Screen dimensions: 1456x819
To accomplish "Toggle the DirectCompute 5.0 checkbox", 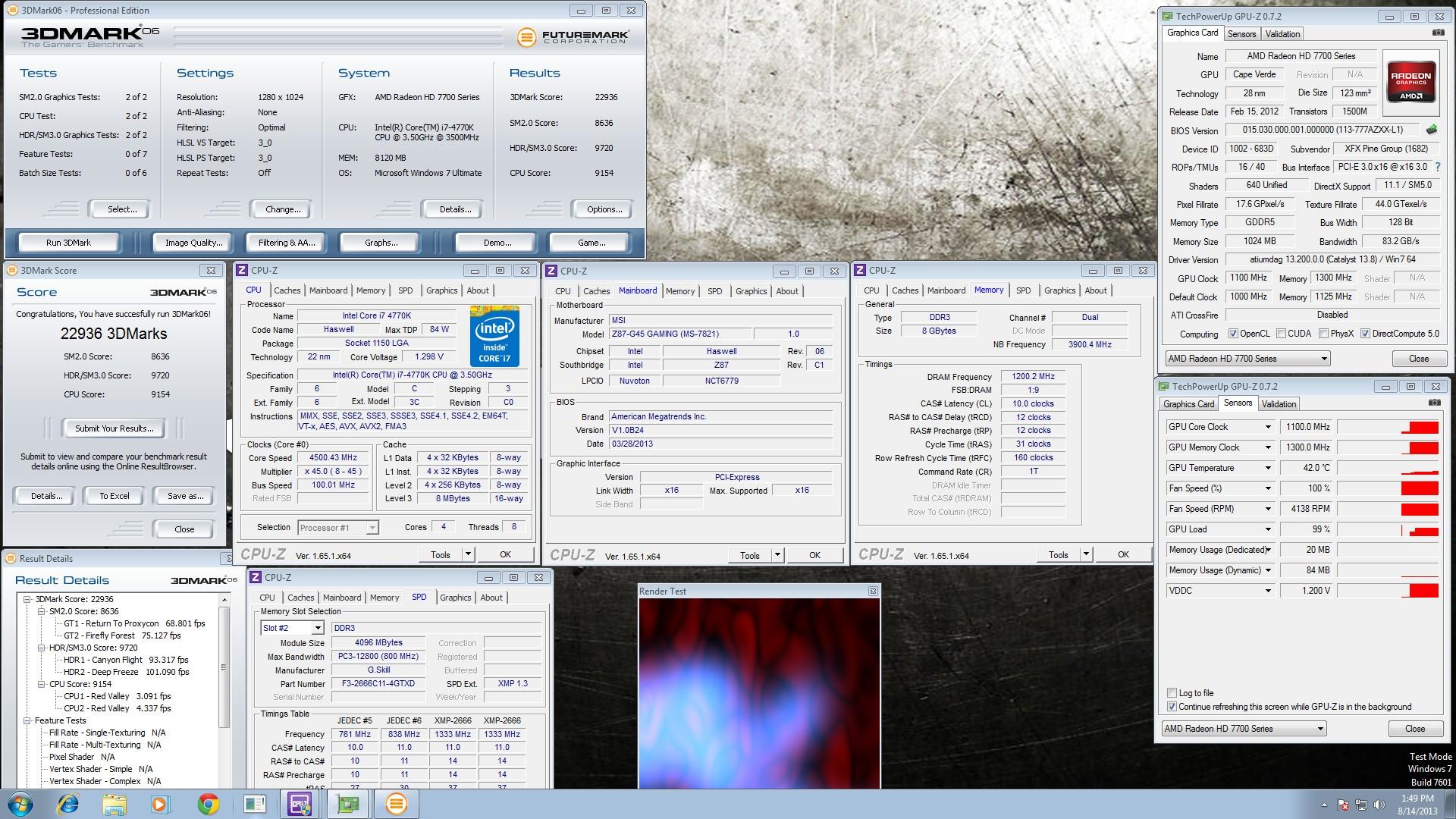I will [1365, 334].
